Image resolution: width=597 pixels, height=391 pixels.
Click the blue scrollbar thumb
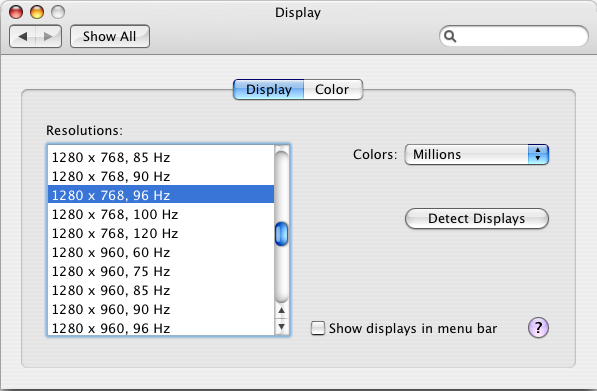point(281,234)
